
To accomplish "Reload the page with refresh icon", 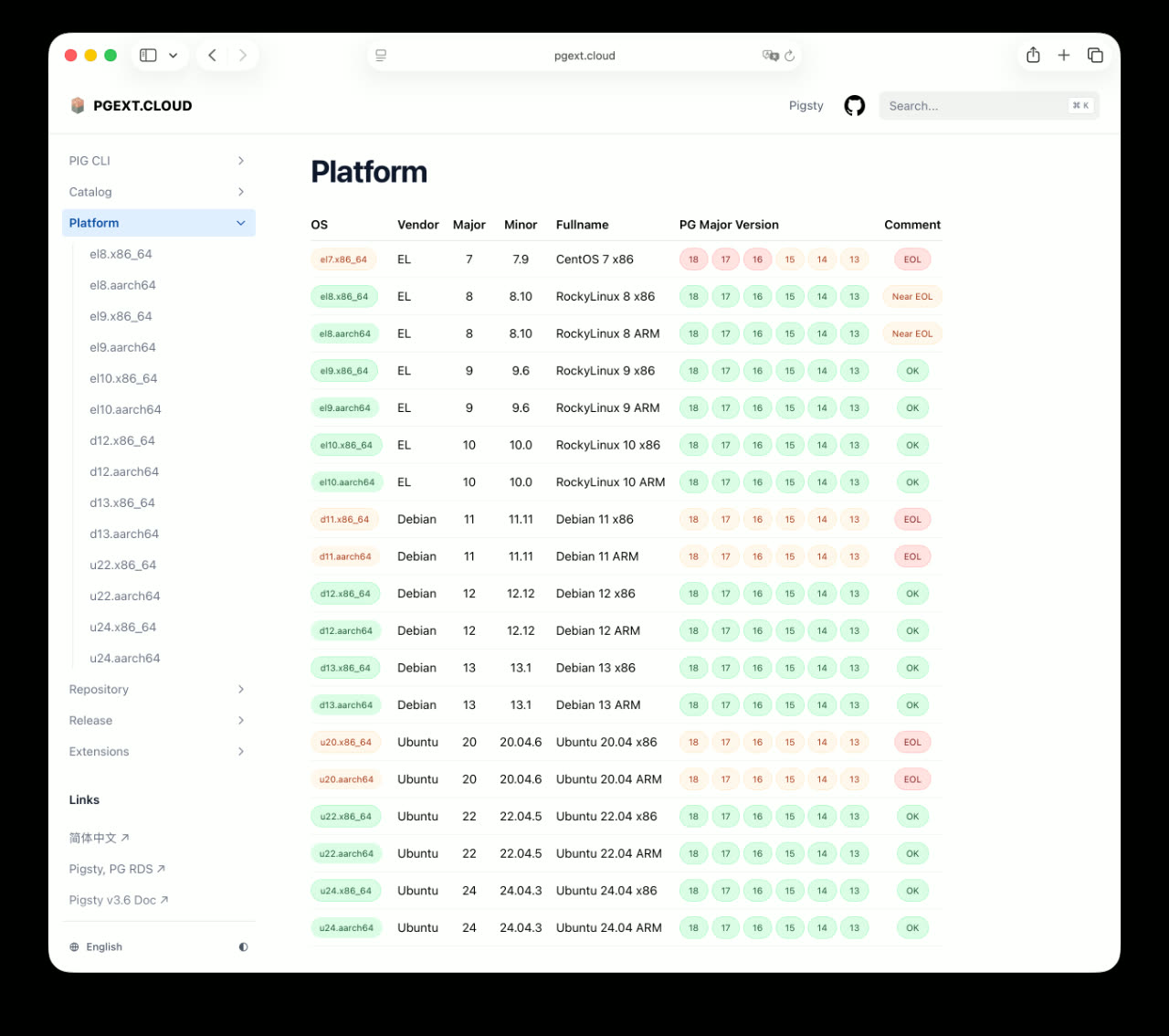I will (790, 56).
